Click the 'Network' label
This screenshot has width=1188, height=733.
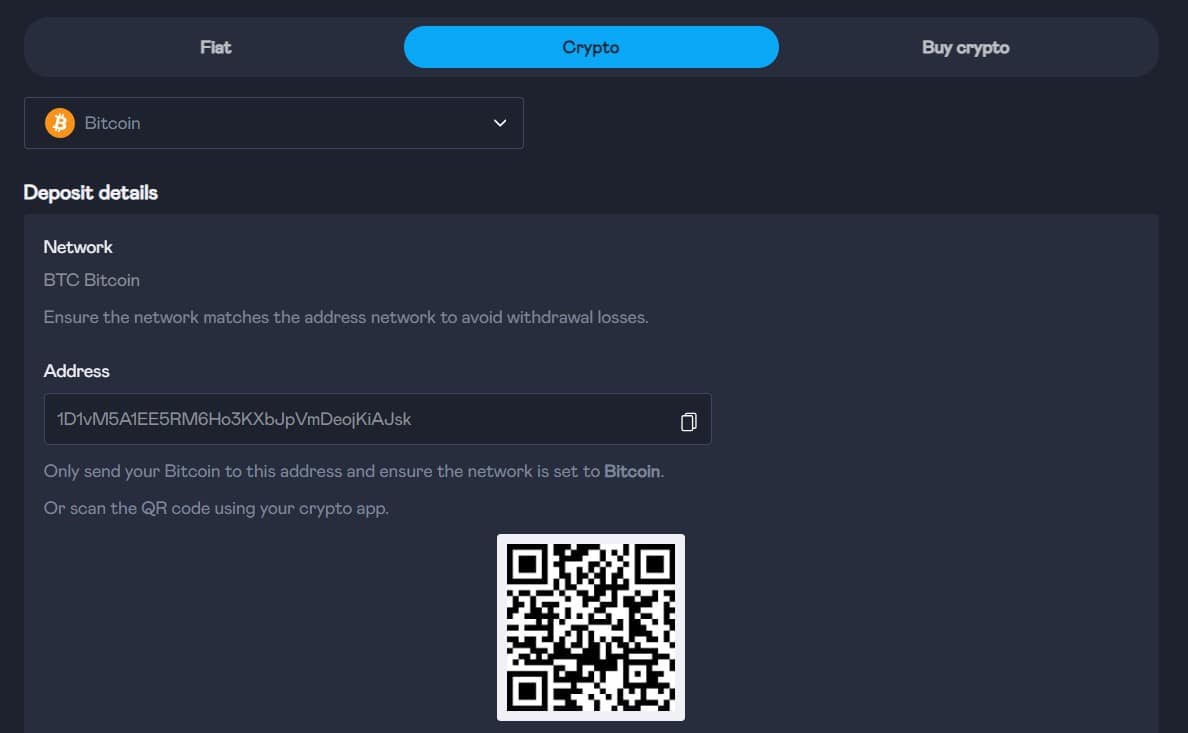[78, 247]
